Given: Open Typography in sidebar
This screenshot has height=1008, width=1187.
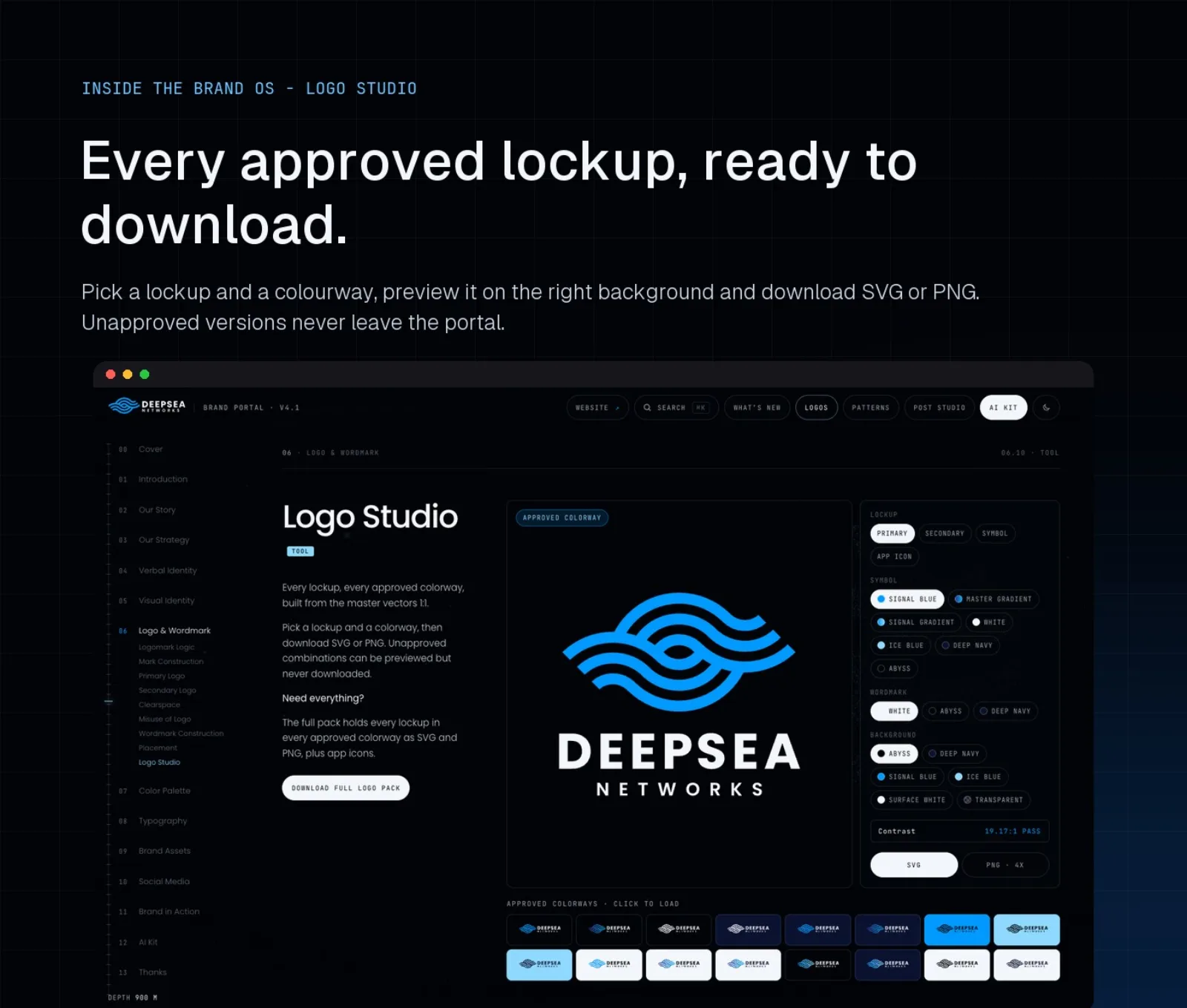Looking at the screenshot, I should tap(162, 821).
